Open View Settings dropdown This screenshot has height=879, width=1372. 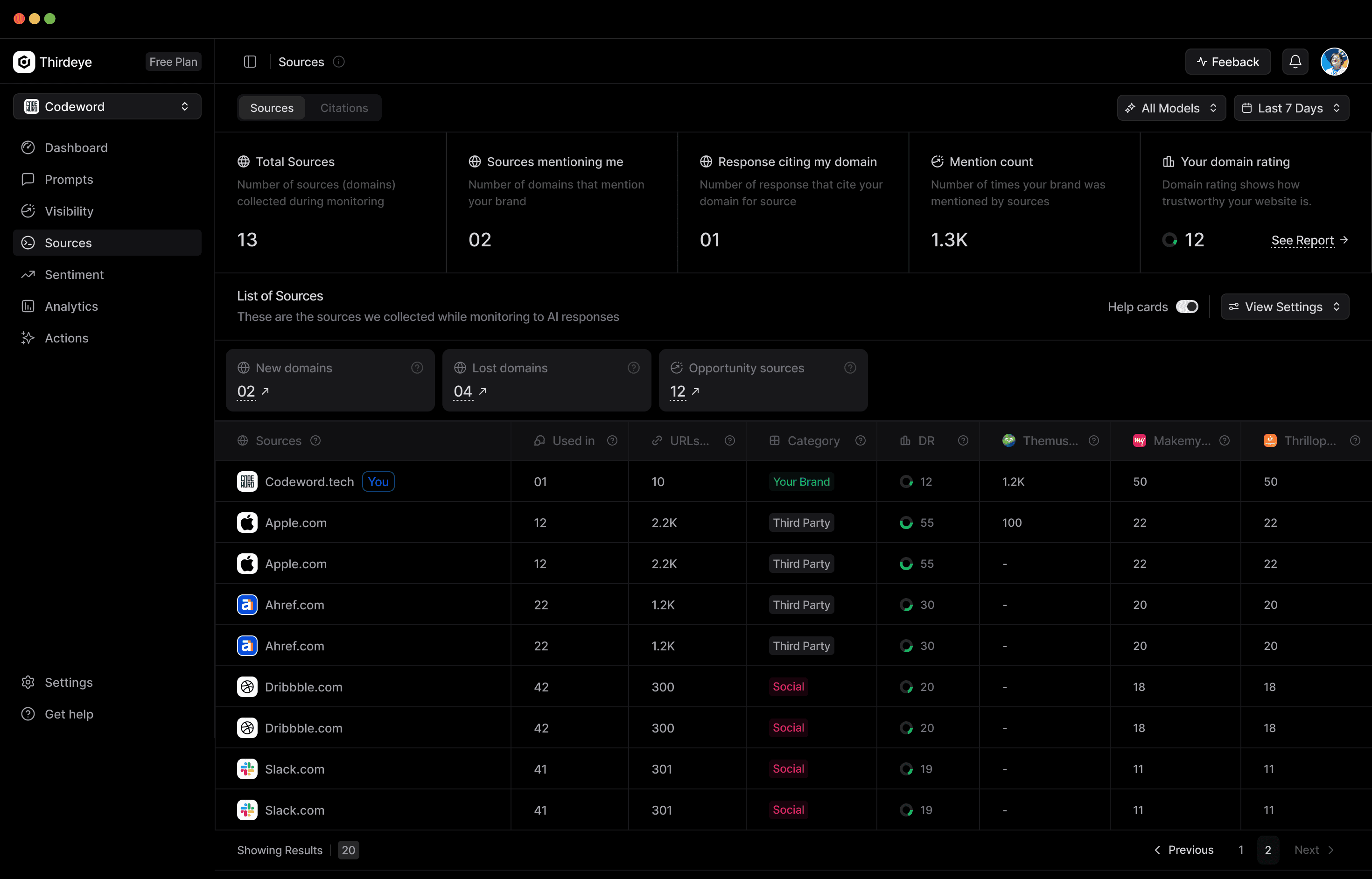pyautogui.click(x=1284, y=307)
